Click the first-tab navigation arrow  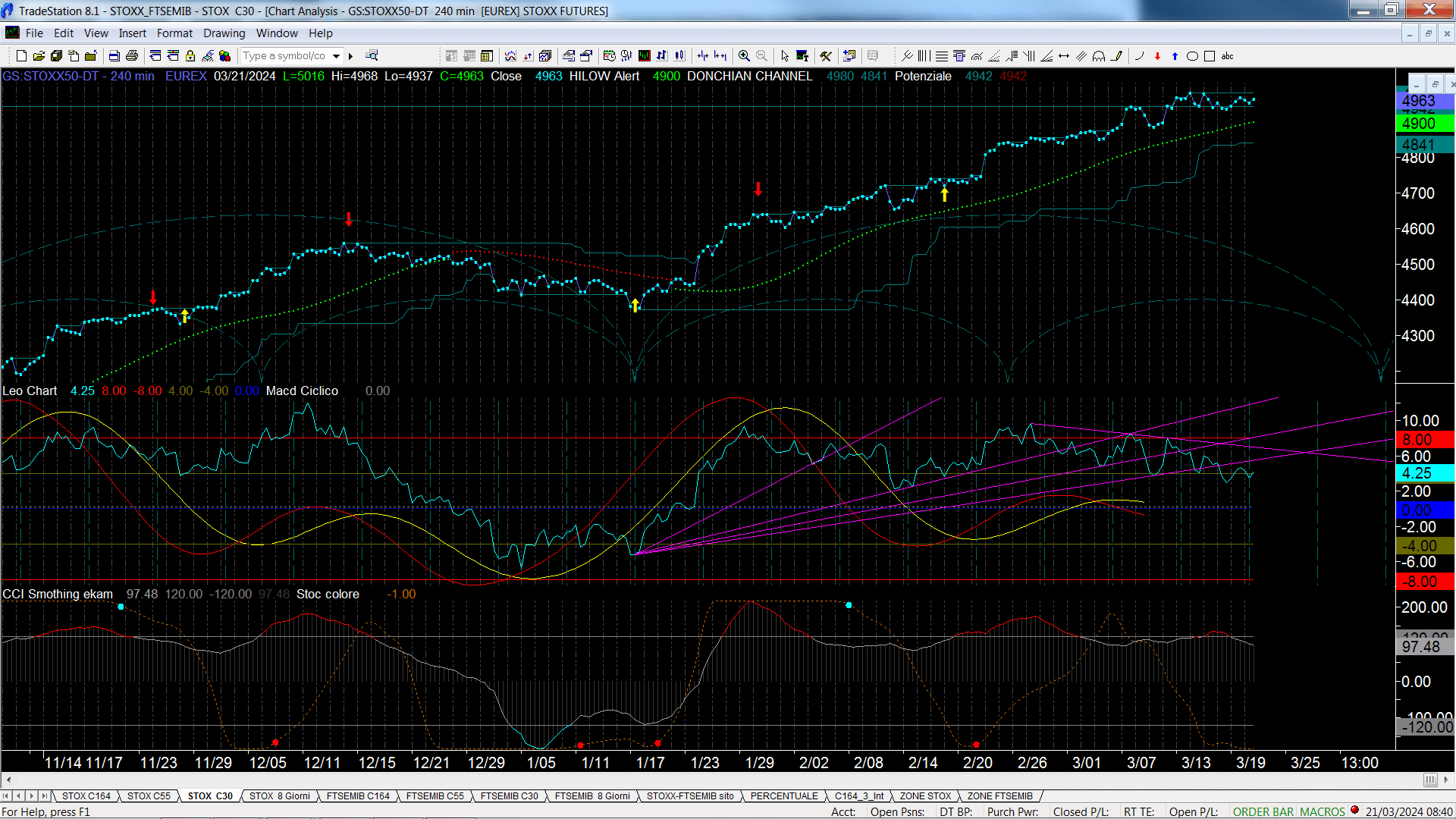click(7, 796)
